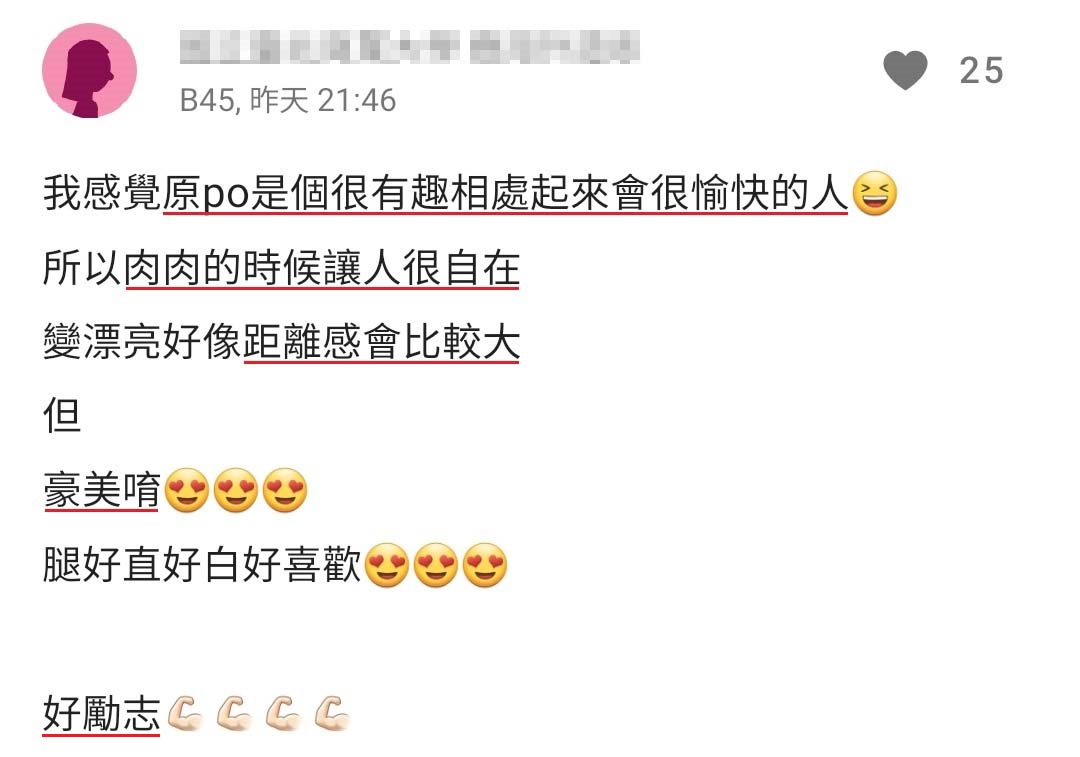Like the comment with the heart icon
This screenshot has height=757, width=1080.
pos(905,70)
